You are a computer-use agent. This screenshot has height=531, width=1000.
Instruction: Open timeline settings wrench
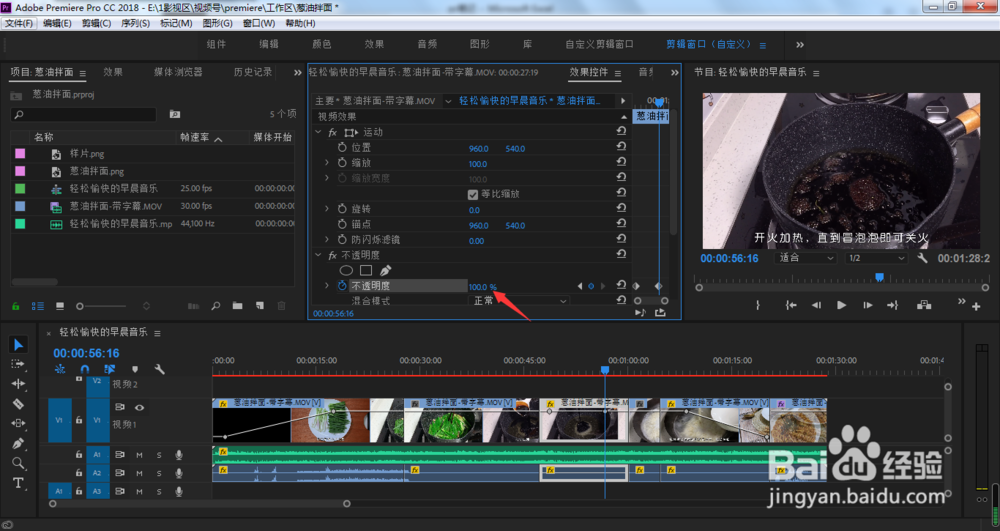point(159,369)
